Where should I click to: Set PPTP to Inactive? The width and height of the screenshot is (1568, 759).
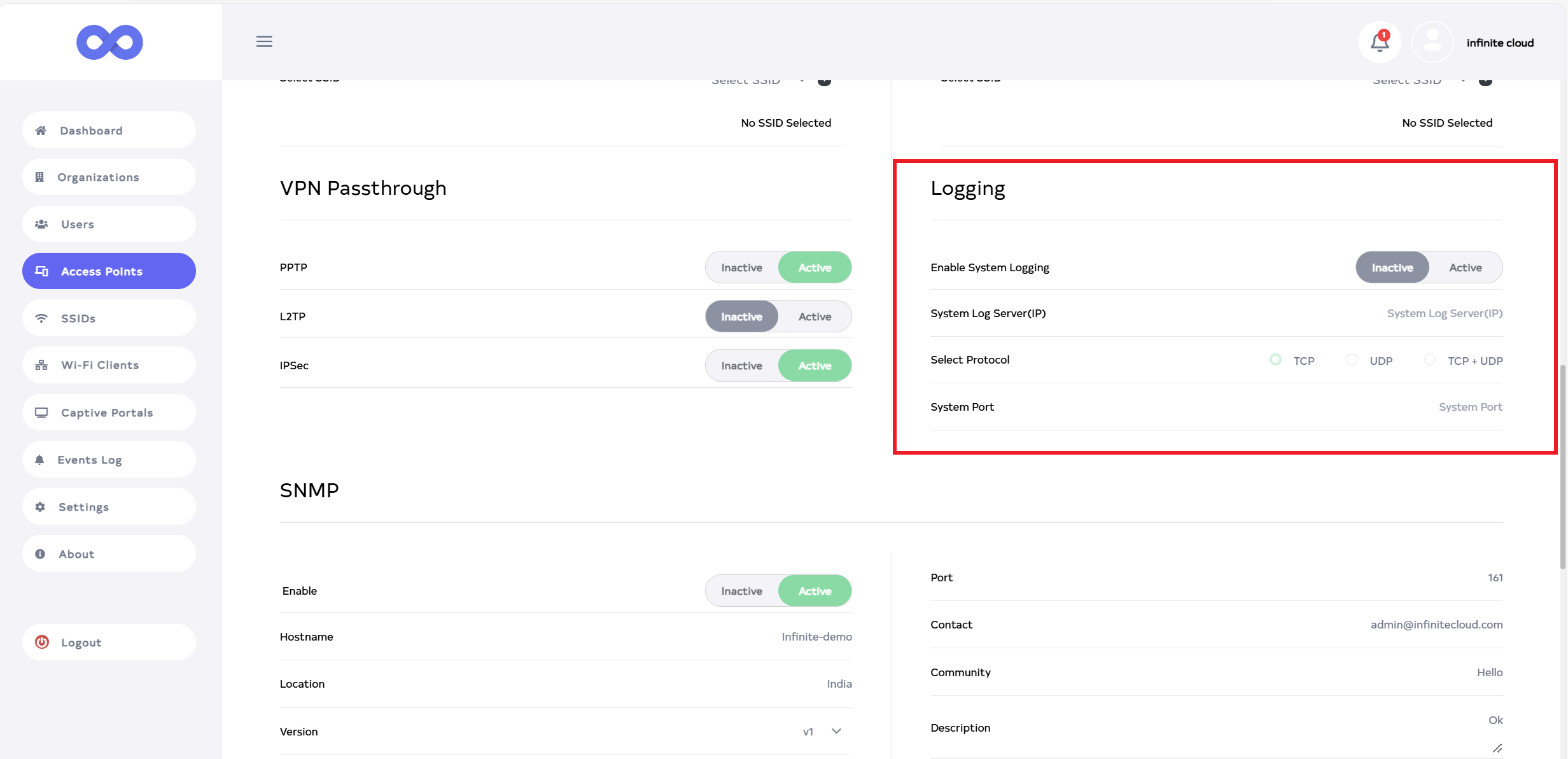(x=741, y=267)
